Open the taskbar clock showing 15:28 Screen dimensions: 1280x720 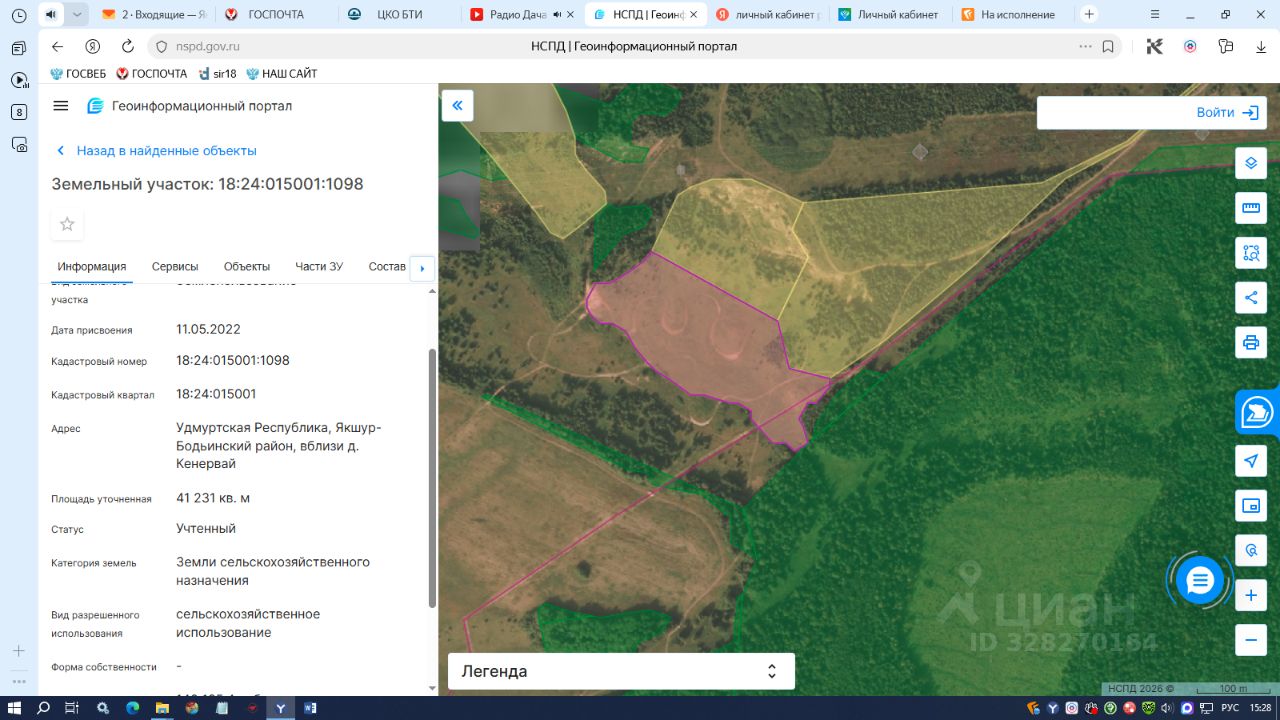click(x=1260, y=708)
